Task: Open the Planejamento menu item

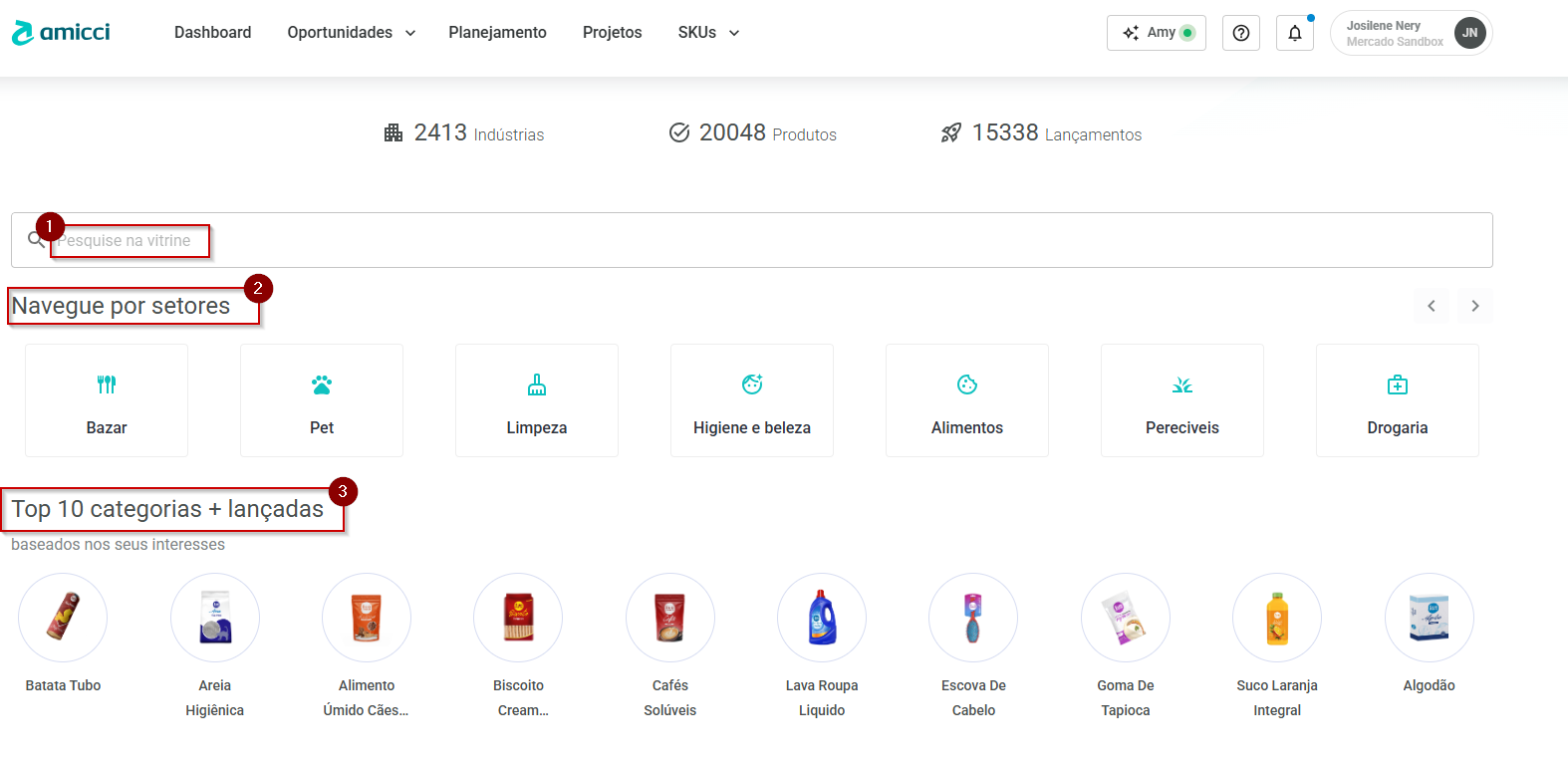Action: pyautogui.click(x=497, y=33)
